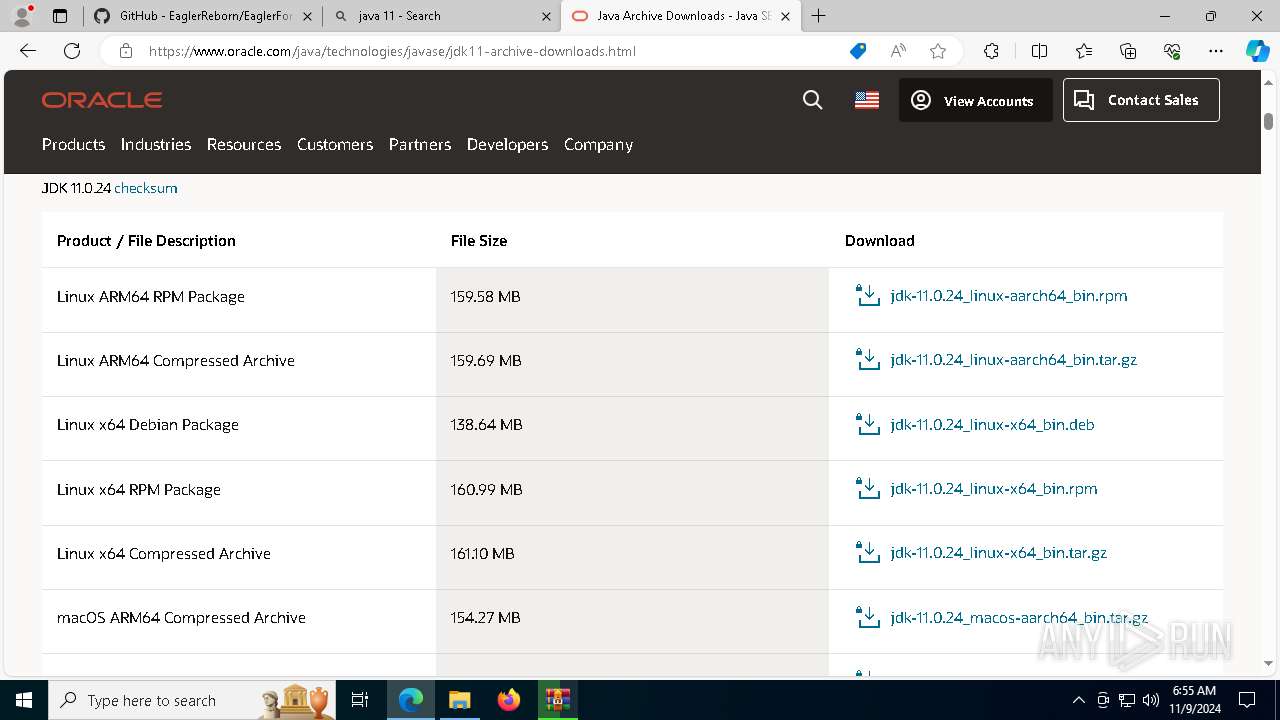This screenshot has width=1280, height=720.
Task: Refresh the current page
Action: pos(72,51)
